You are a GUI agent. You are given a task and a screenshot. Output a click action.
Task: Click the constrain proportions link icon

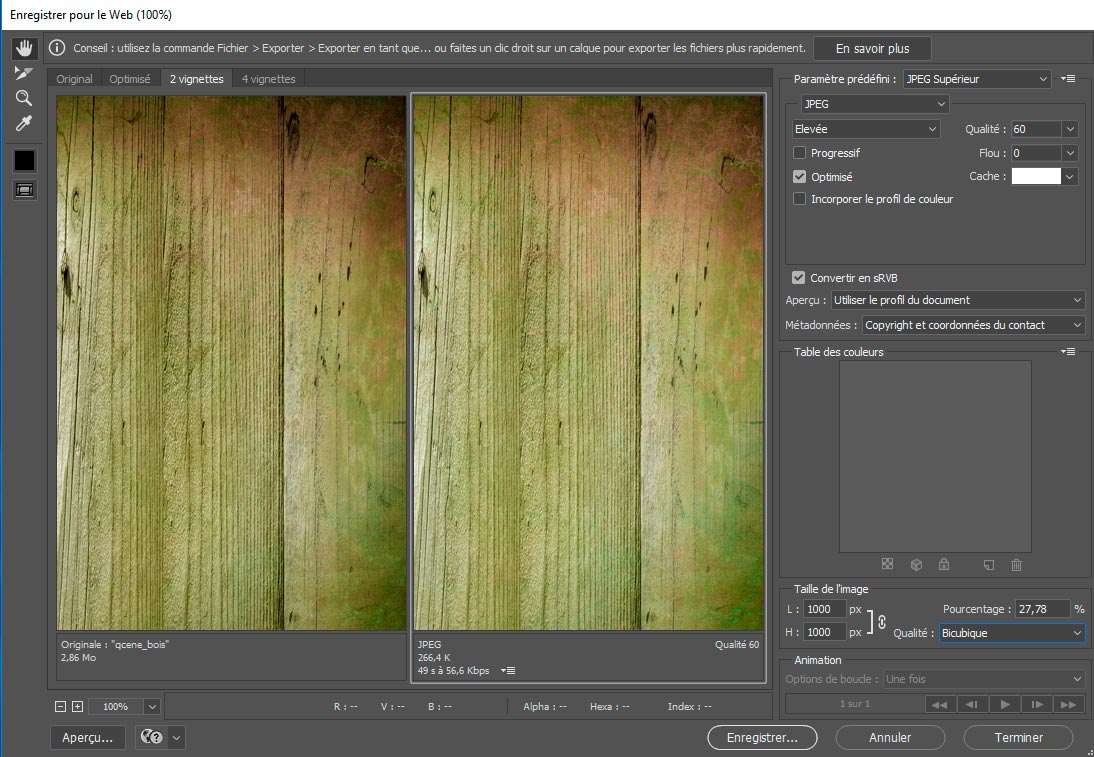pyautogui.click(x=881, y=621)
